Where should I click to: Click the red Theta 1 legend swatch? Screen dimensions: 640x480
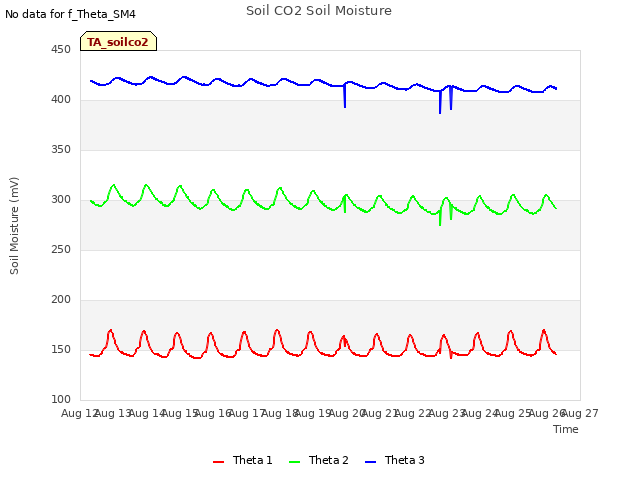[218, 462]
